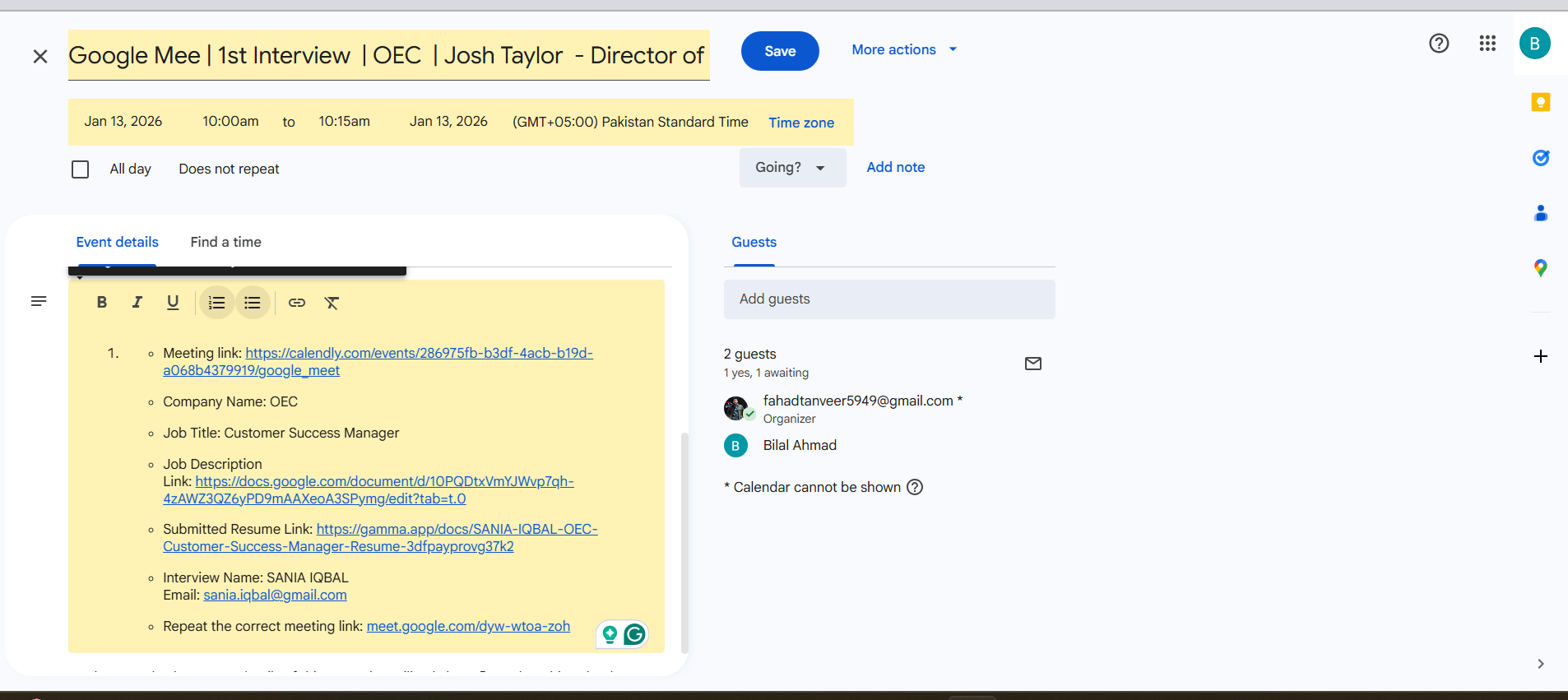The width and height of the screenshot is (1568, 700).
Task: Toggle numbered list formatting
Action: point(217,303)
